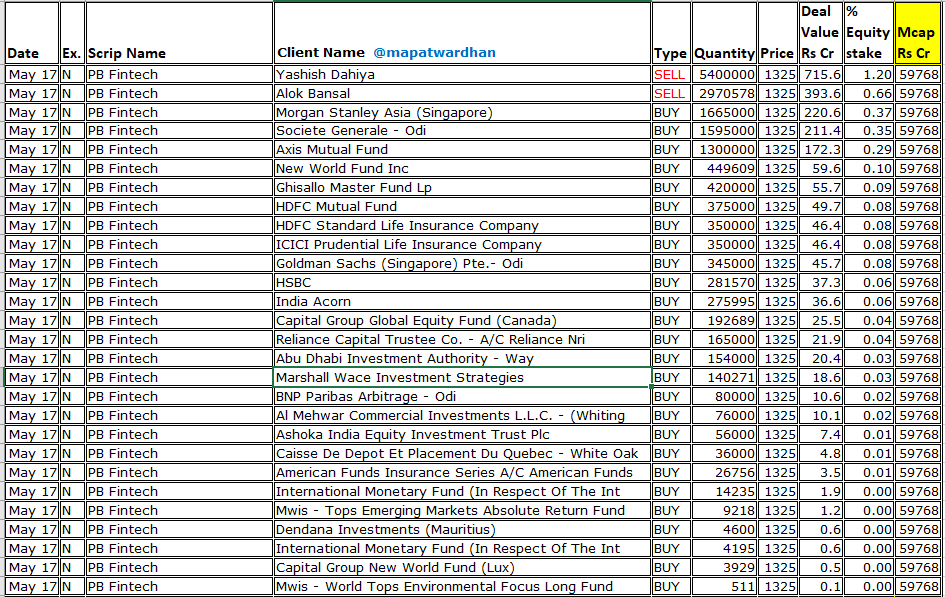Select the % Equity stake header

click(868, 33)
